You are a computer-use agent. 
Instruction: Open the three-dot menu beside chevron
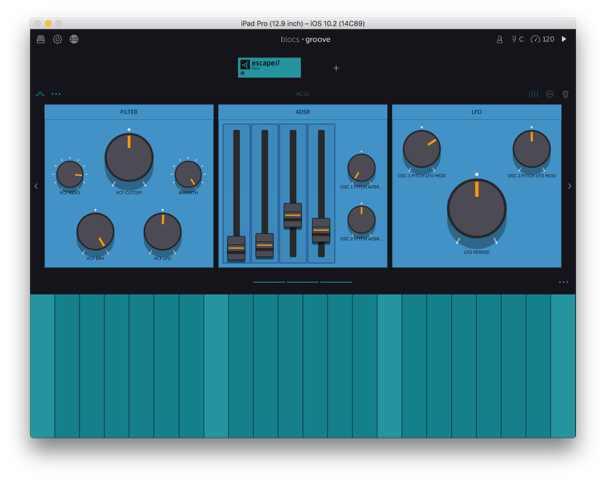56,94
